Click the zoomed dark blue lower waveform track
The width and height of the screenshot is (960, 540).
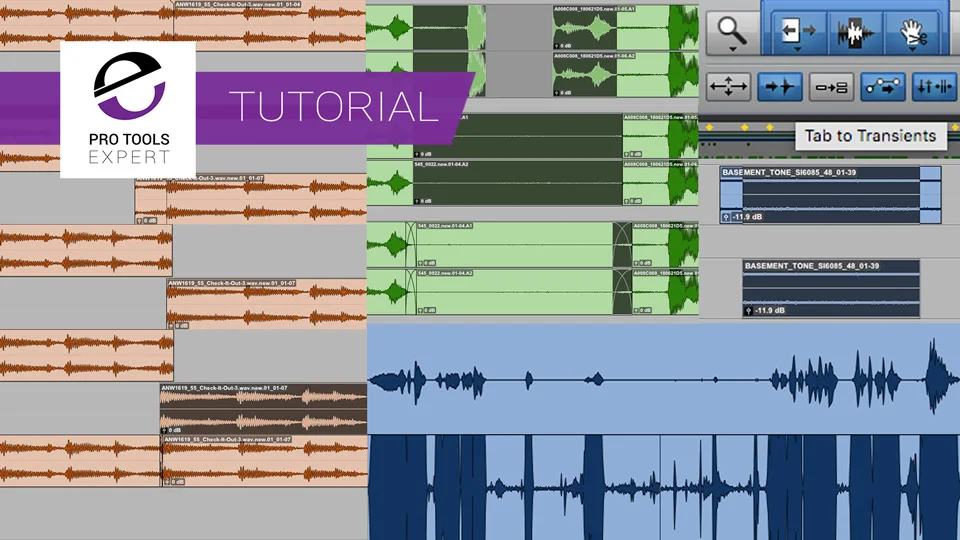[x=664, y=488]
